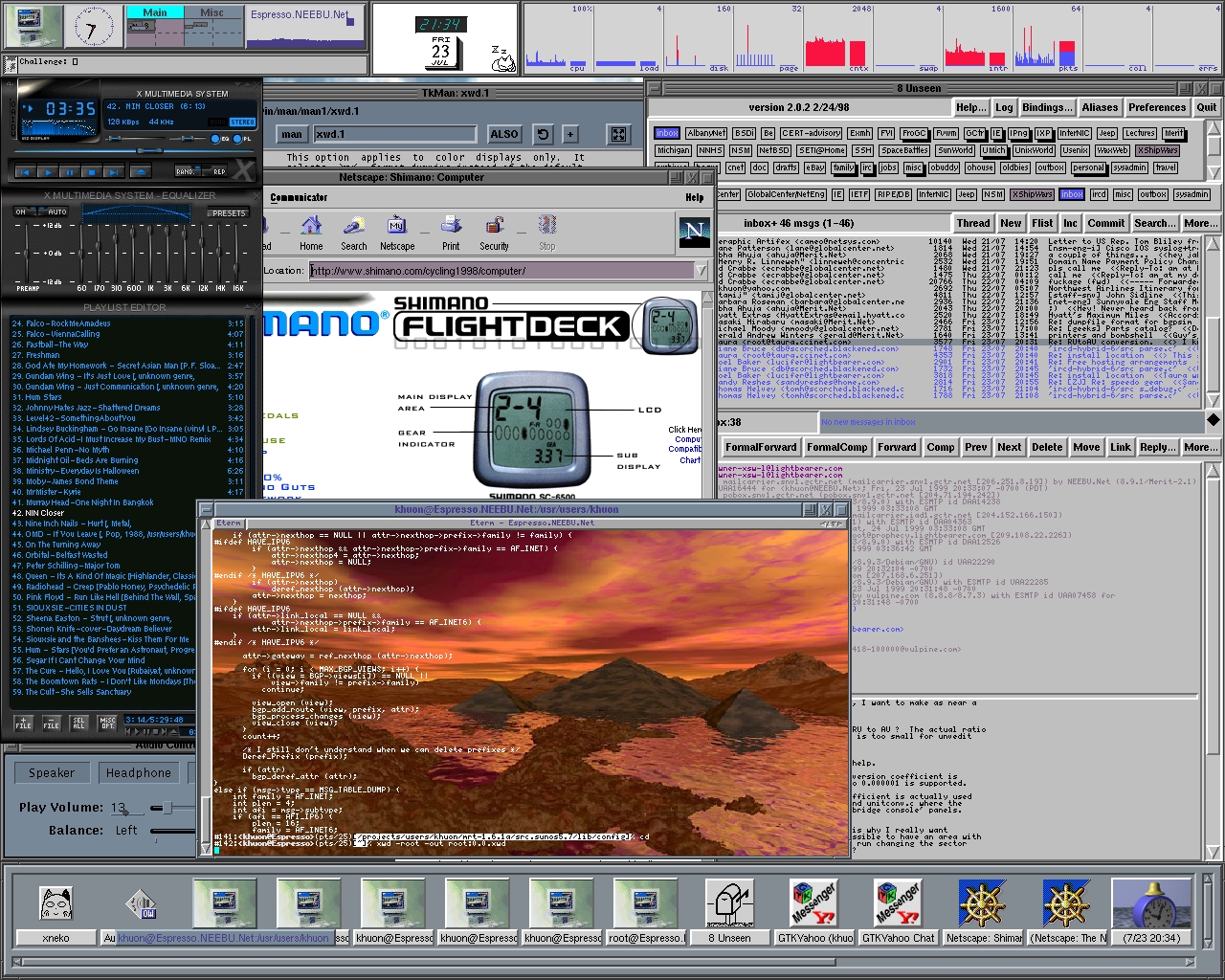Open Netscape Communicator menu
Image resolution: width=1225 pixels, height=980 pixels.
point(299,197)
